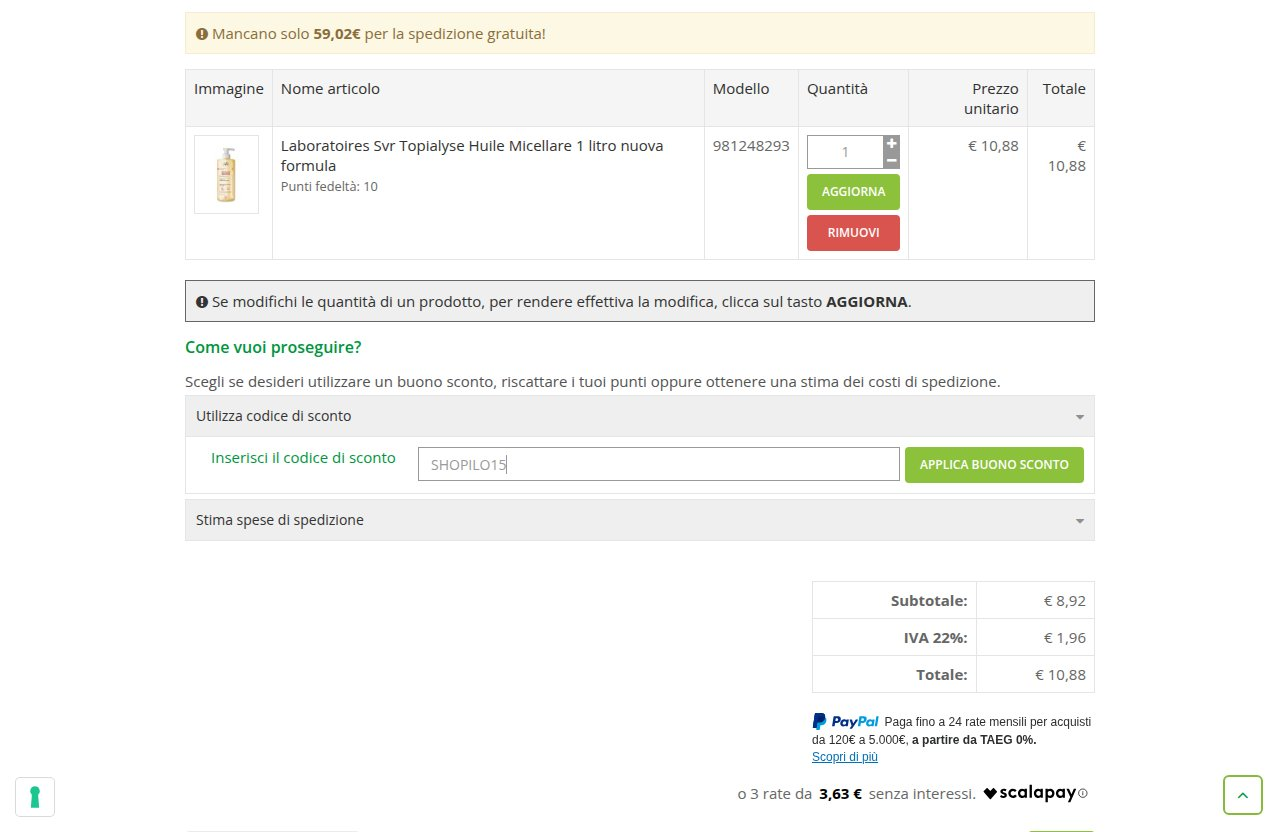This screenshot has width=1280, height=832.
Task: Click the Totale value in summary table
Action: click(x=1060, y=675)
